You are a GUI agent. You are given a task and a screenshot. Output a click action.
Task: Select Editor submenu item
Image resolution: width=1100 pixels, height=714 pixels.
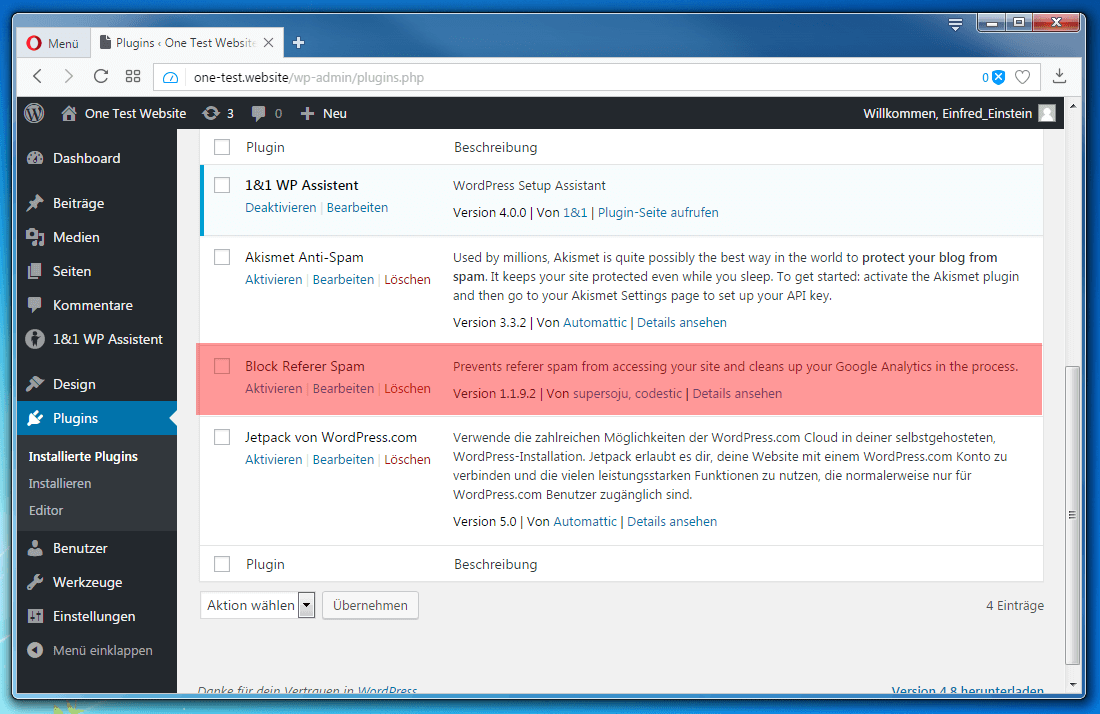point(46,511)
